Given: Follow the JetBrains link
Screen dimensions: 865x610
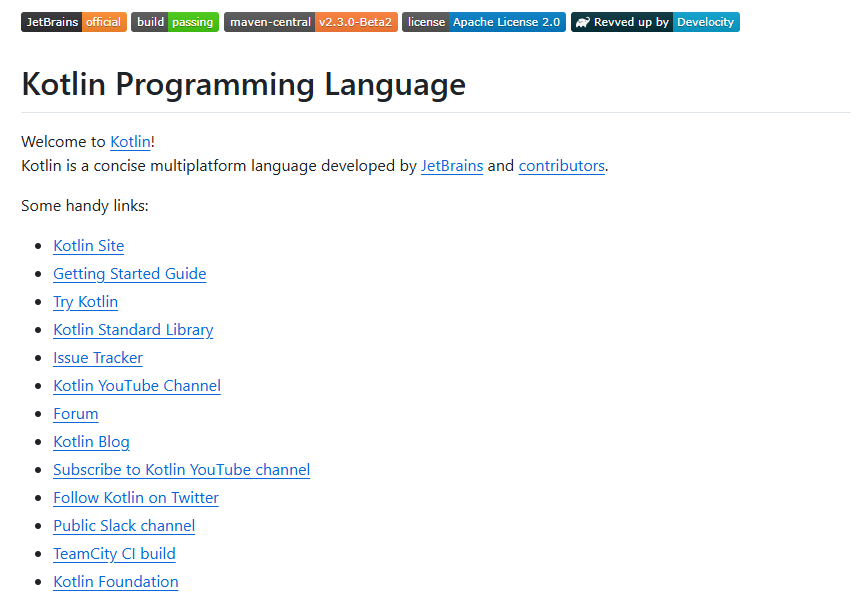Looking at the screenshot, I should (x=452, y=166).
